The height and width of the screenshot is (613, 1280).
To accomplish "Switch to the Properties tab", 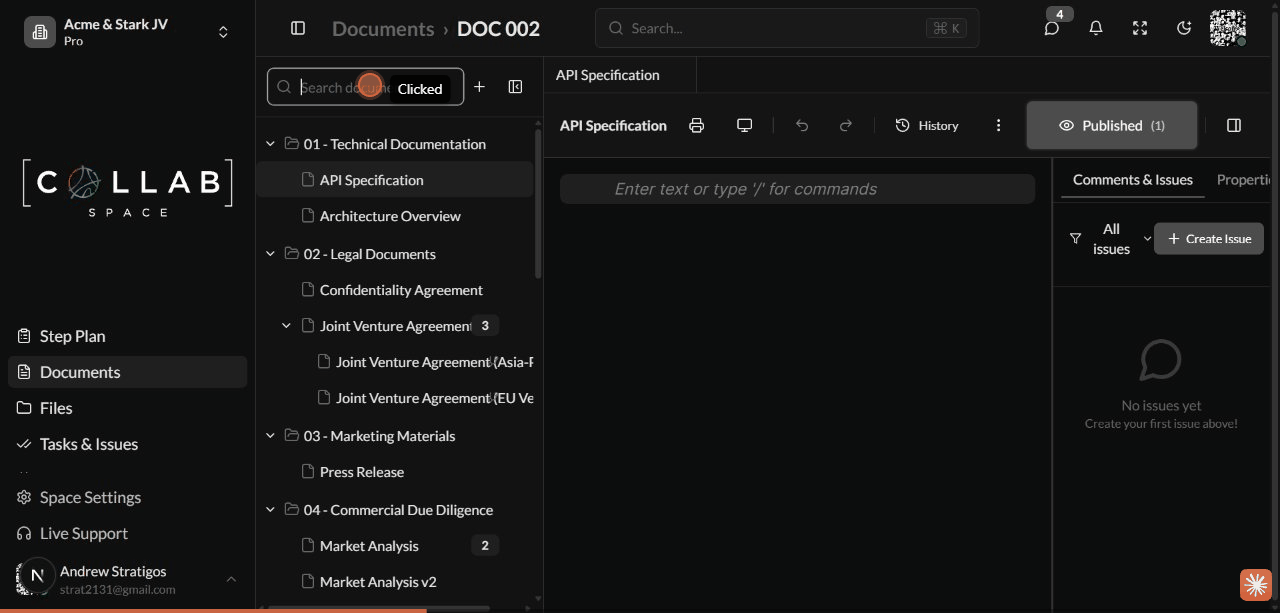I will [1244, 179].
